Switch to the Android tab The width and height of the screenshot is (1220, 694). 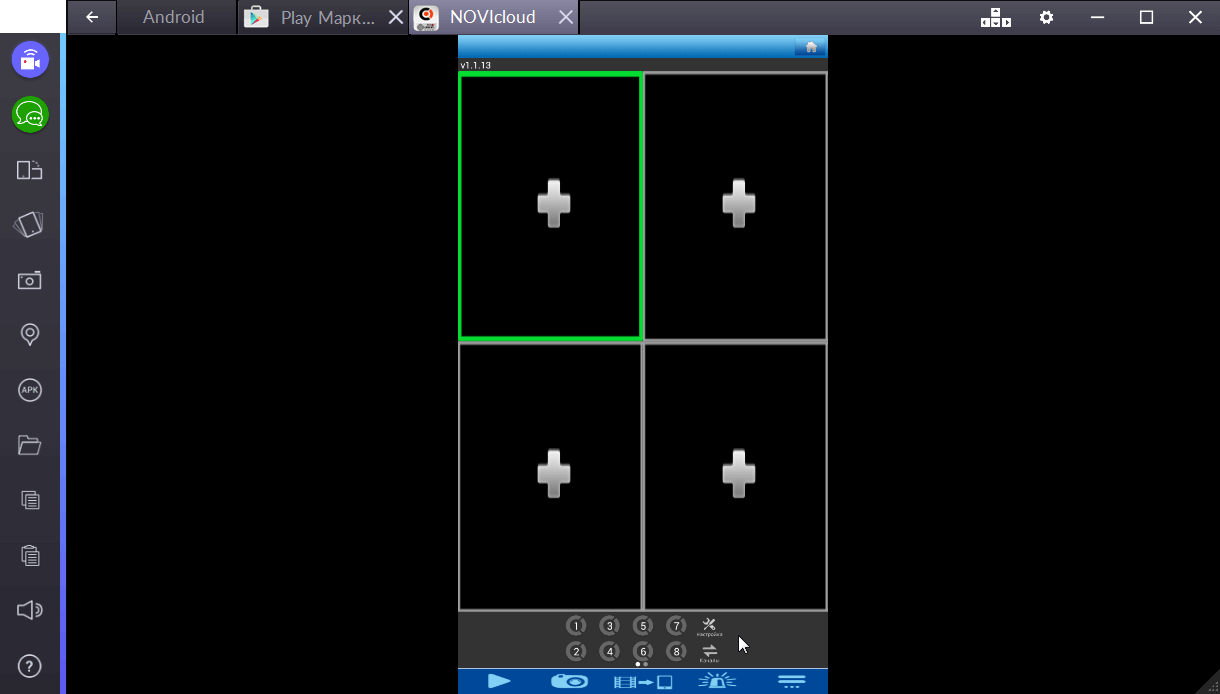173,17
